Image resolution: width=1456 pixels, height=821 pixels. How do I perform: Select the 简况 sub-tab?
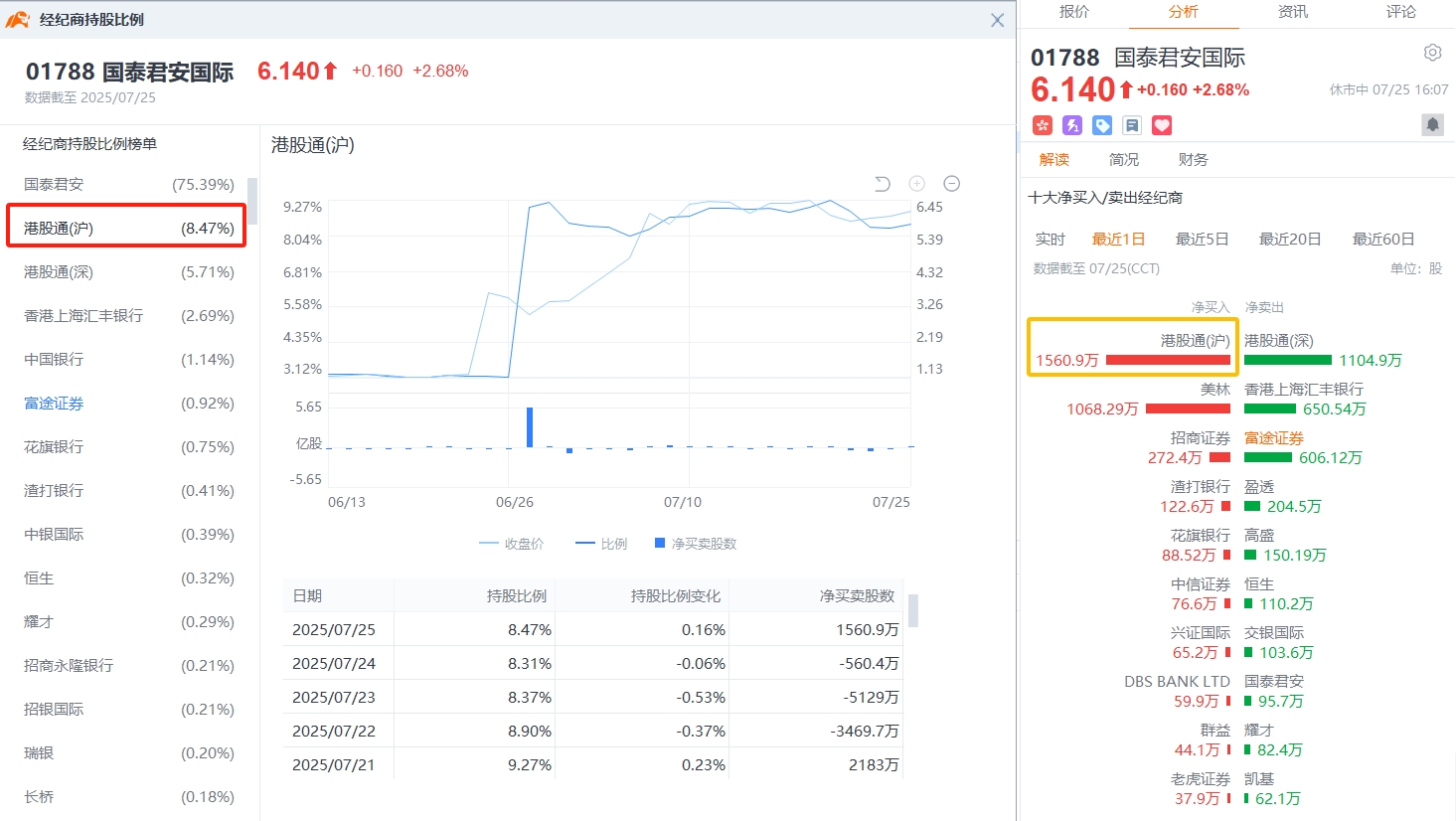point(1124,160)
